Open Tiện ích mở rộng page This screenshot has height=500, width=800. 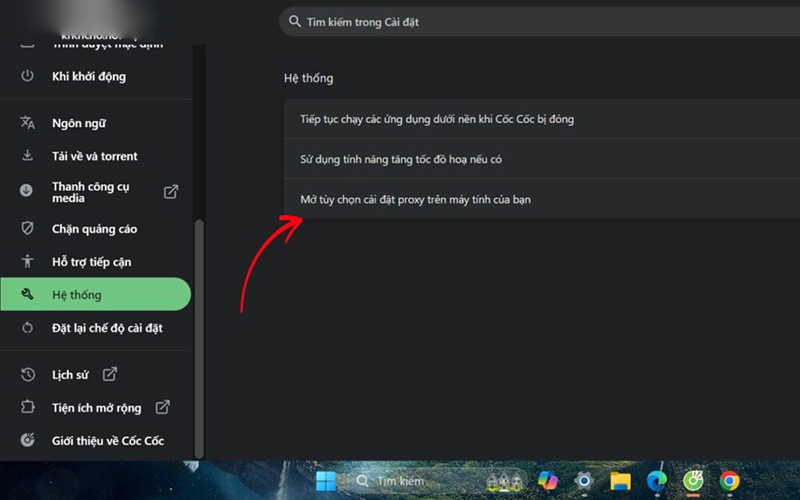point(96,407)
